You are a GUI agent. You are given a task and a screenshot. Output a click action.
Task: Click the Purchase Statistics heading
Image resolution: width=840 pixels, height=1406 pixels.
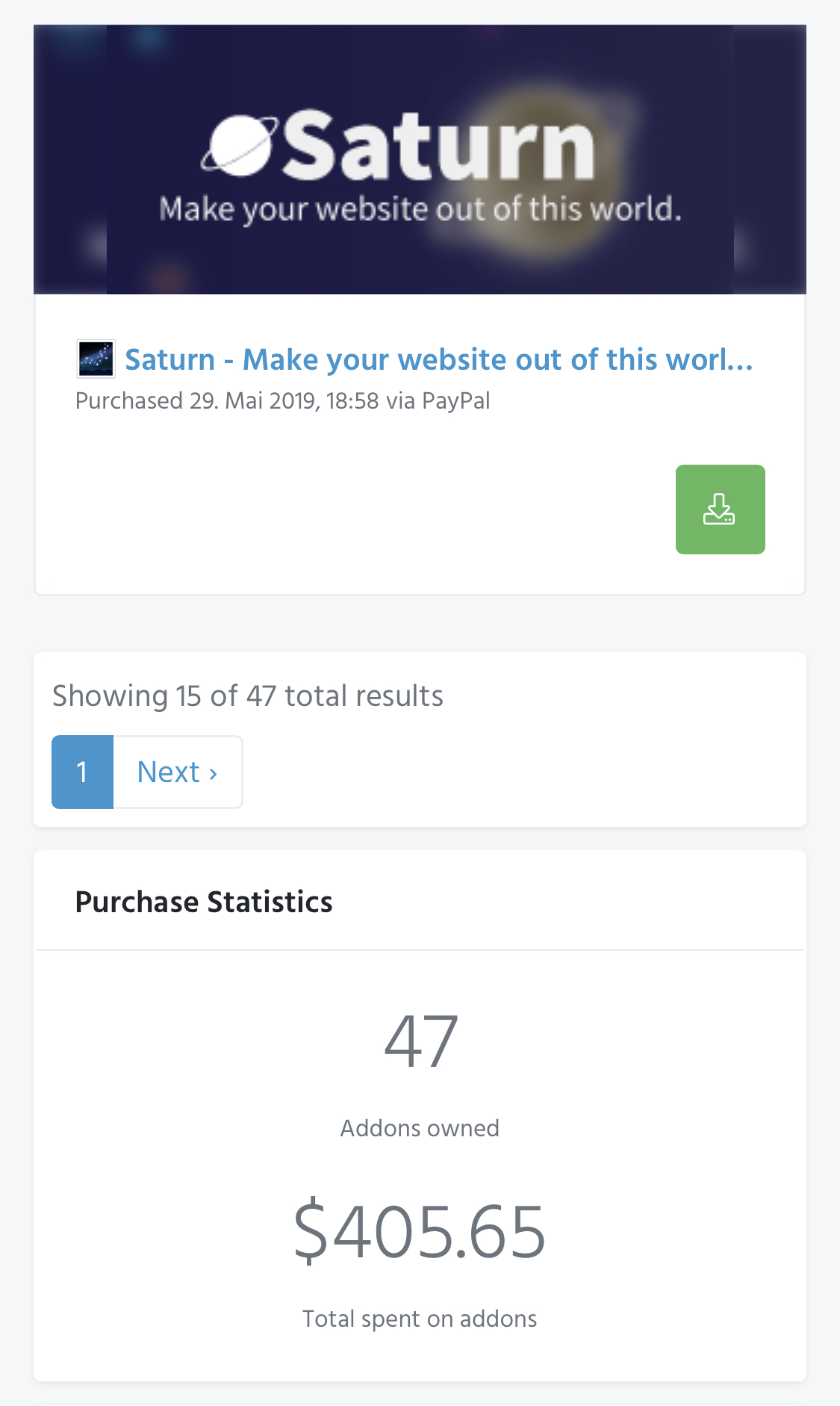204,902
